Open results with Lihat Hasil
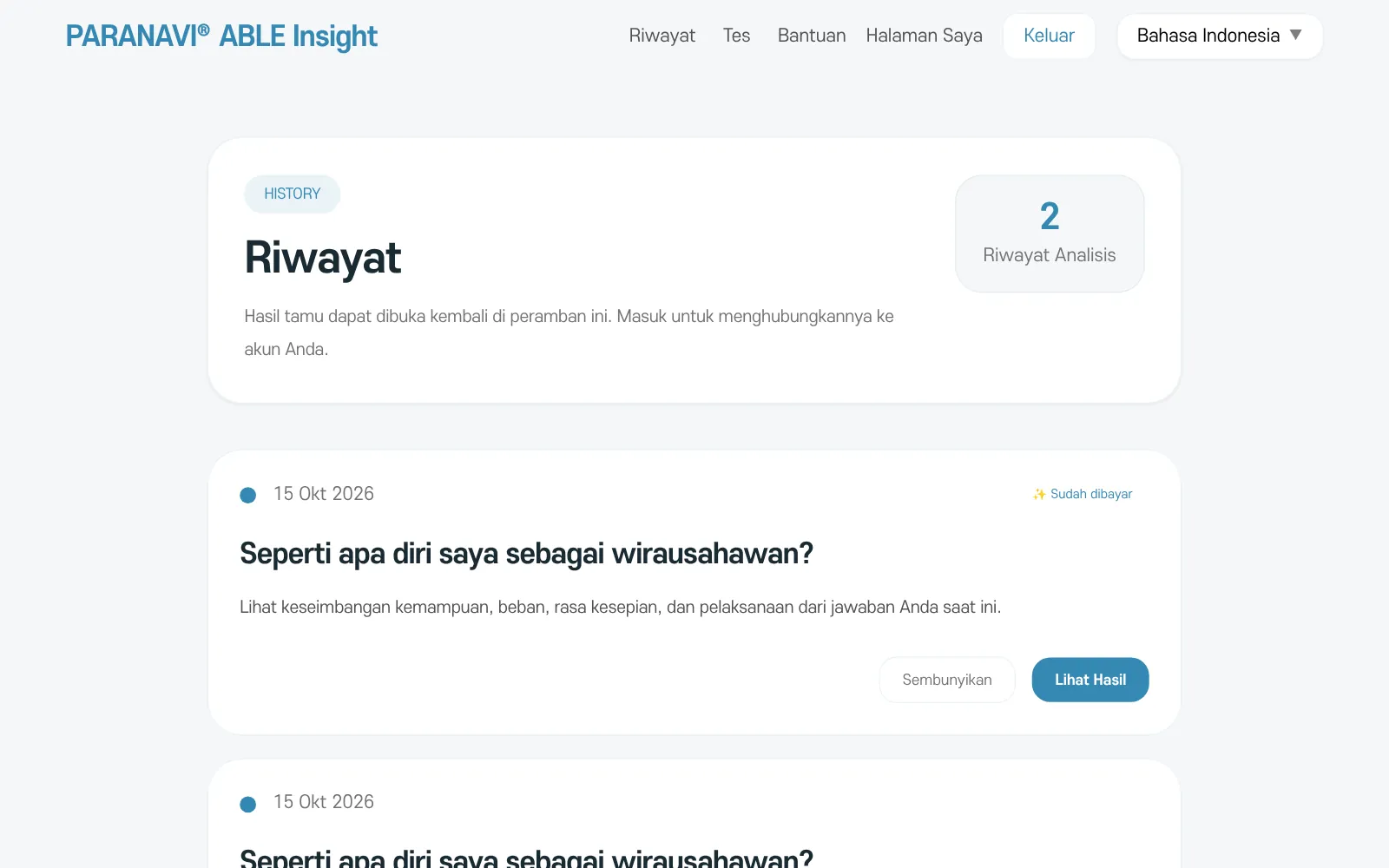The width and height of the screenshot is (1389, 868). coord(1090,680)
